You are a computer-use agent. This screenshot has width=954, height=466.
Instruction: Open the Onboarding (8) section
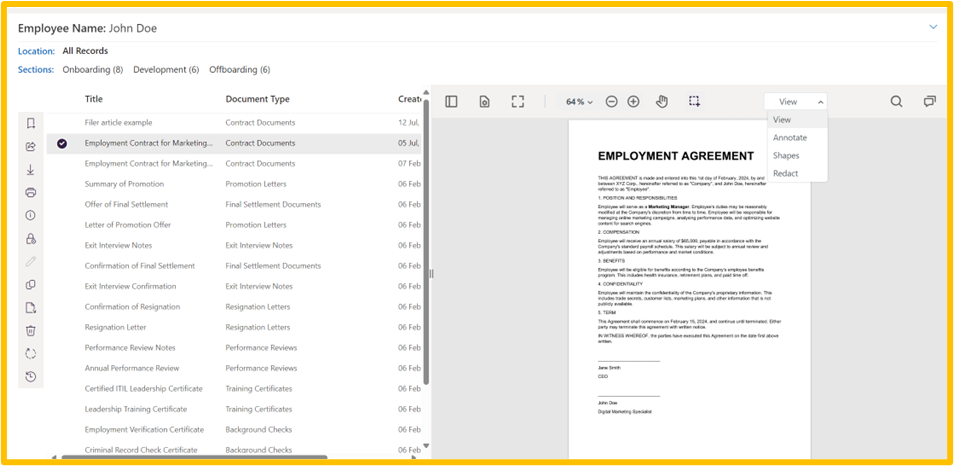92,70
